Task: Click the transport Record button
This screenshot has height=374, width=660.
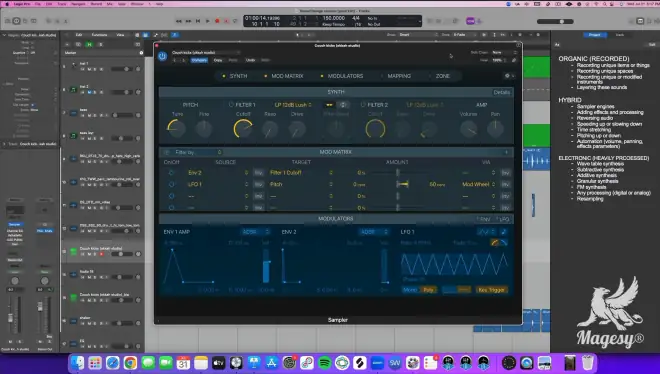Action: [217, 21]
